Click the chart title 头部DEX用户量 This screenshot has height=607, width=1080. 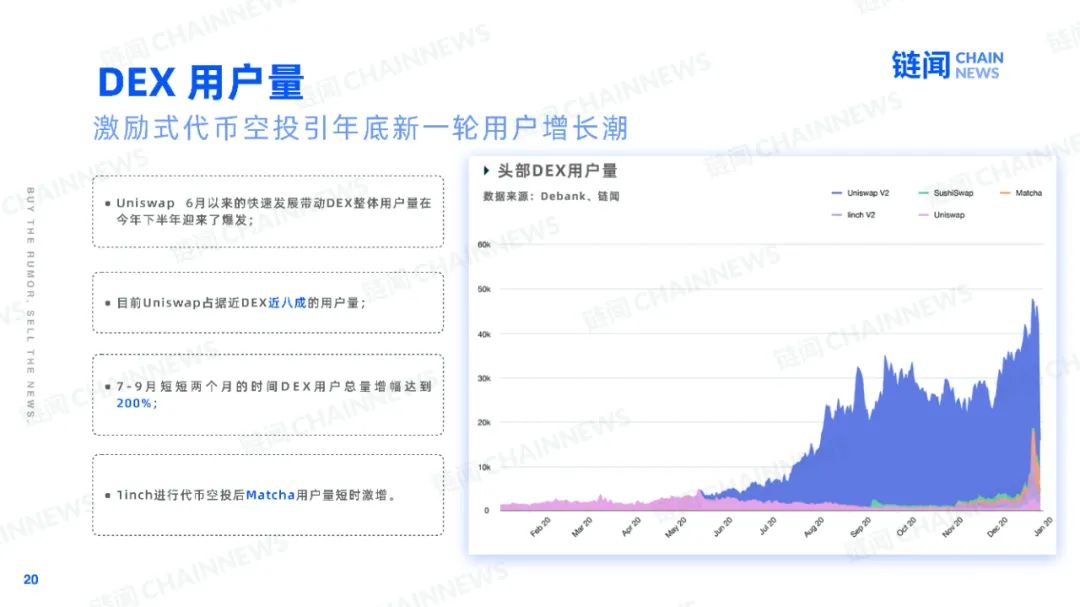tap(557, 170)
